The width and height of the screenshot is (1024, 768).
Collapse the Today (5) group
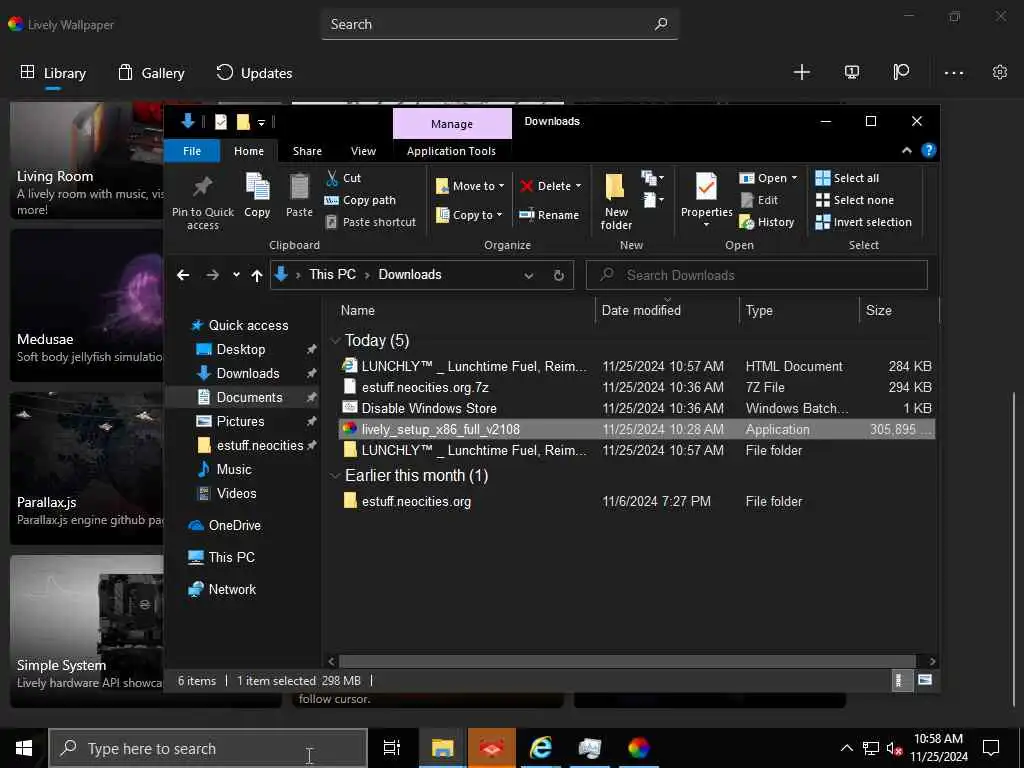(x=336, y=340)
